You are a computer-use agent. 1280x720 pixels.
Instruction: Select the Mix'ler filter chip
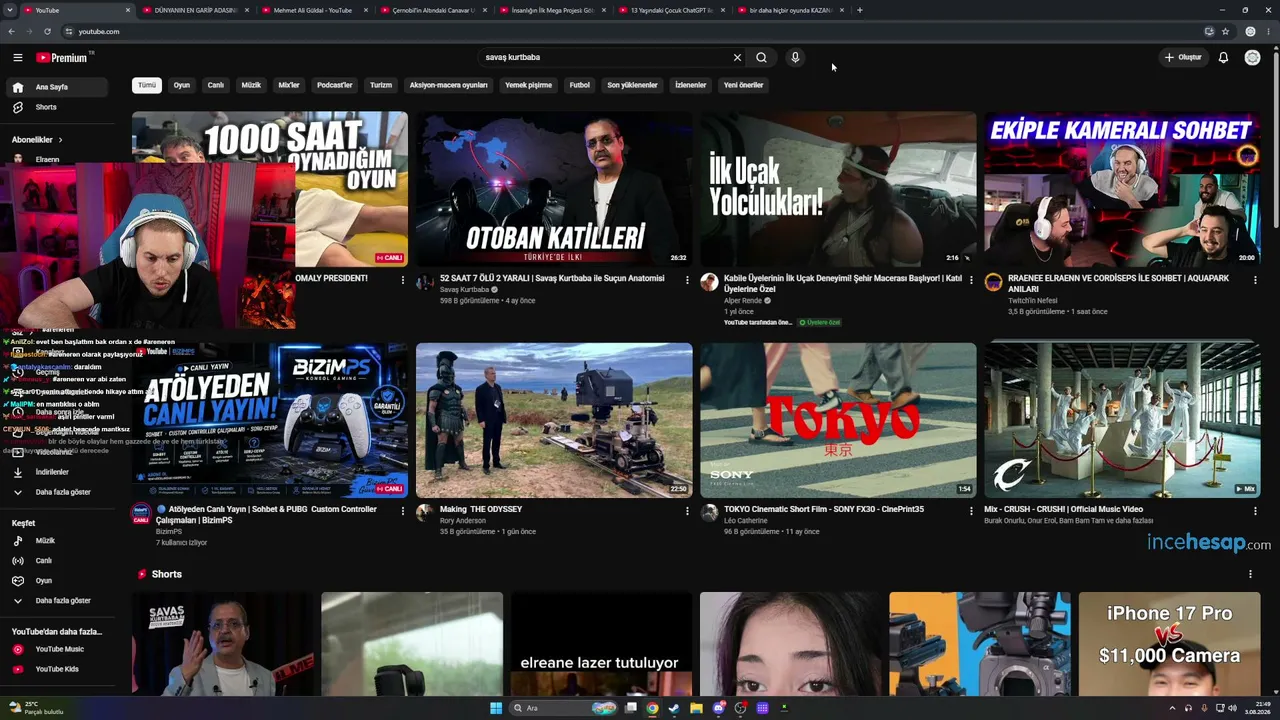[289, 85]
